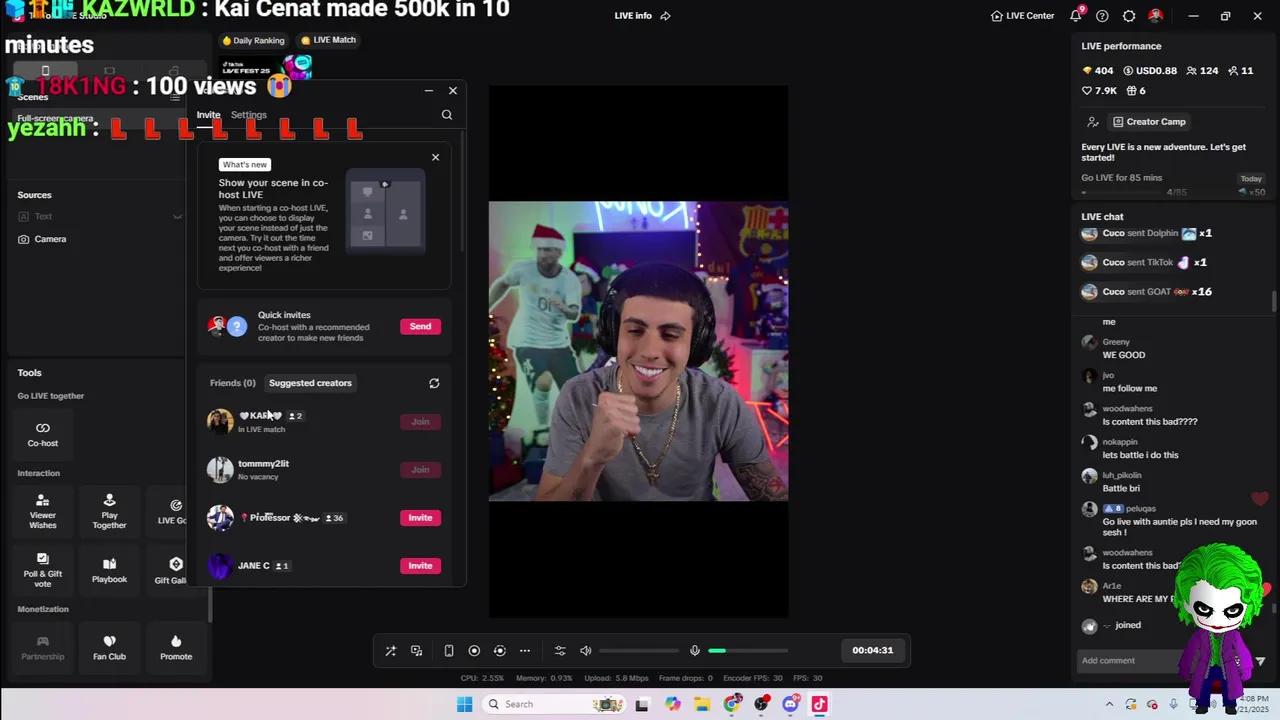Click the diamonds count 404
Image resolution: width=1280 pixels, height=720 pixels.
(1098, 71)
